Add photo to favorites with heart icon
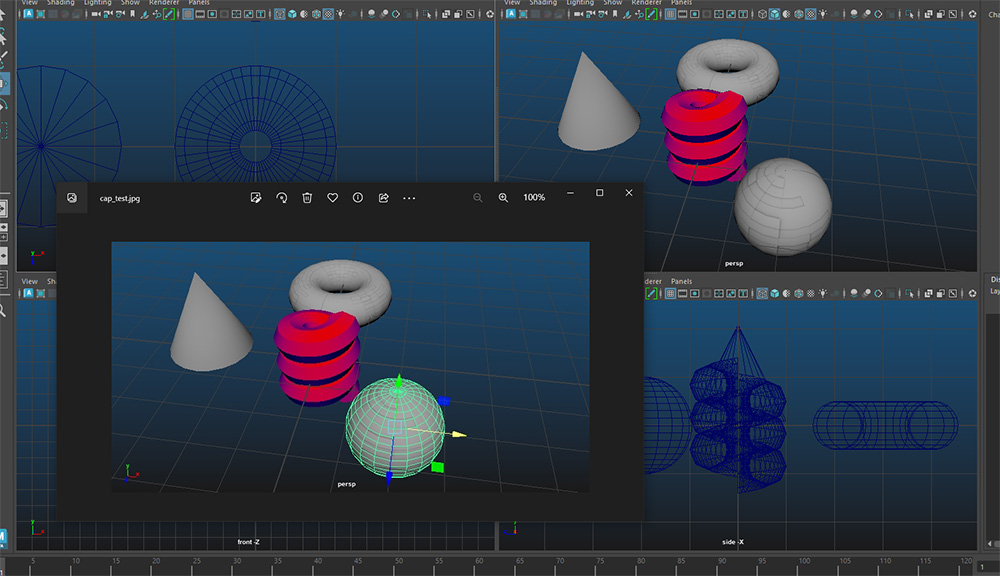The image size is (1000, 576). click(333, 198)
